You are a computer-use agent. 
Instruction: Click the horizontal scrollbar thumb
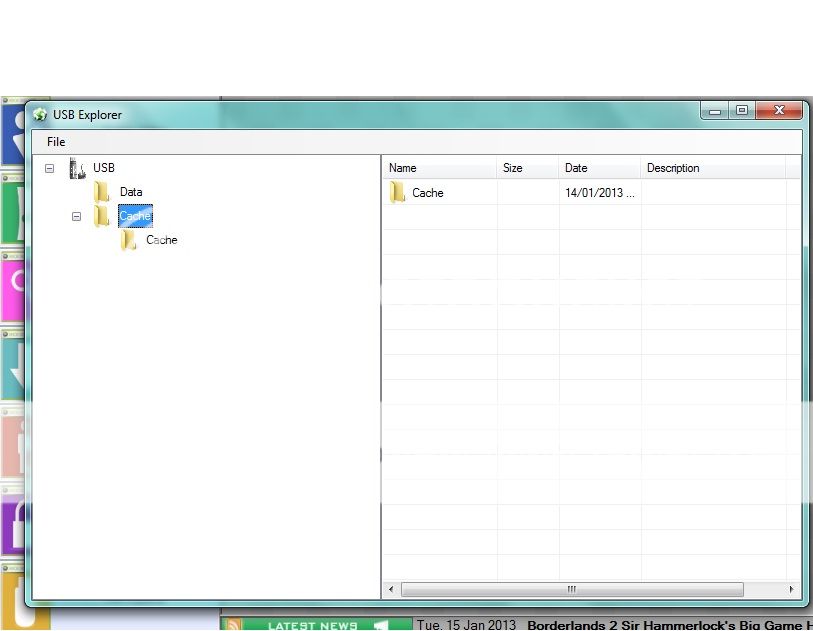(571, 590)
